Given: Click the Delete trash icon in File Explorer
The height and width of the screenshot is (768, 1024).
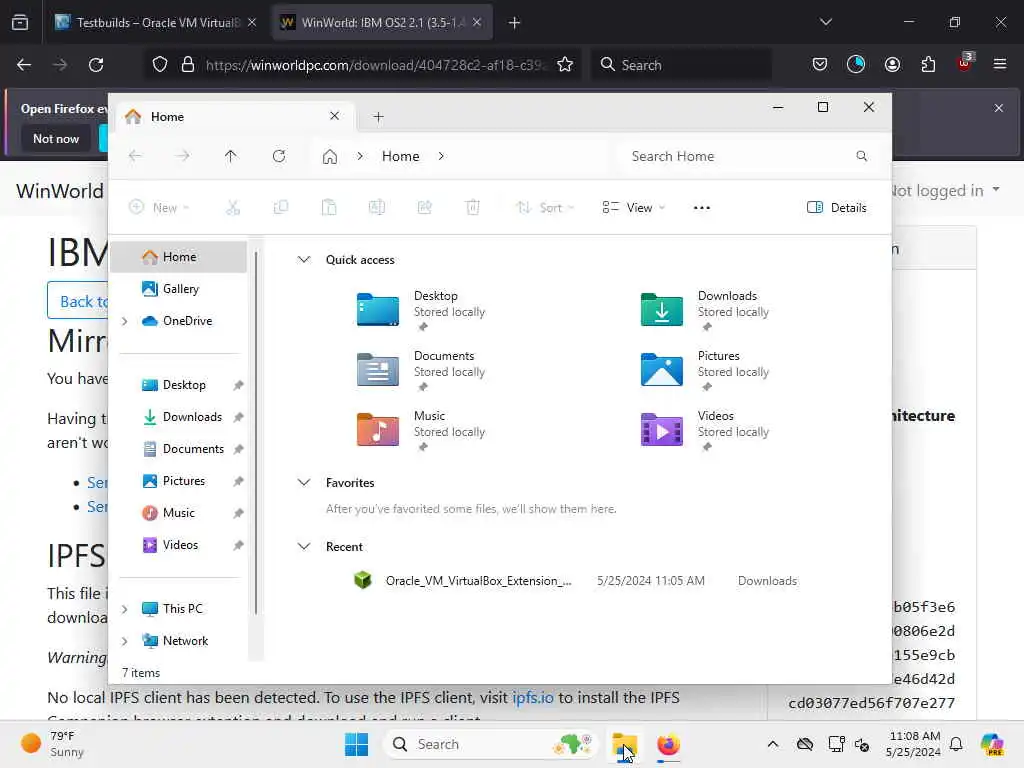Looking at the screenshot, I should [x=473, y=208].
